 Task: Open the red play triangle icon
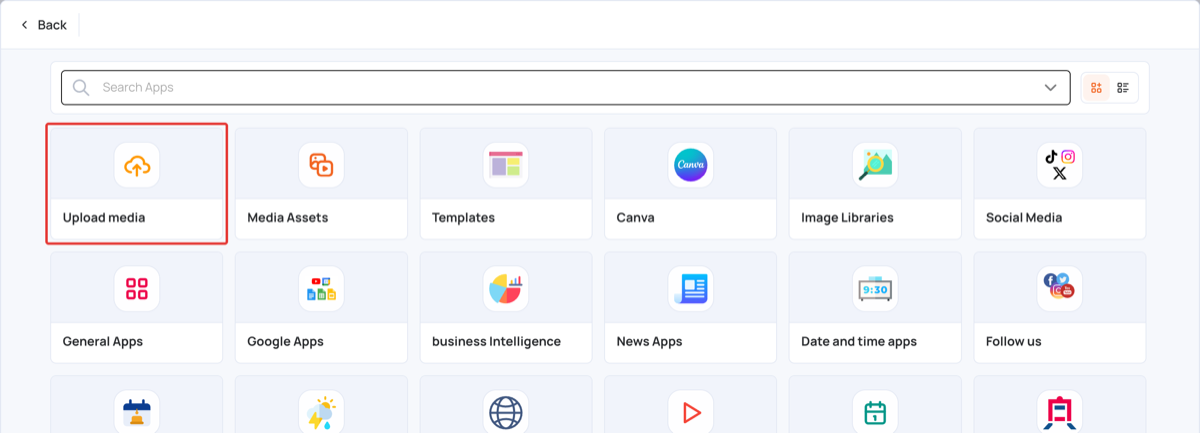pos(690,413)
